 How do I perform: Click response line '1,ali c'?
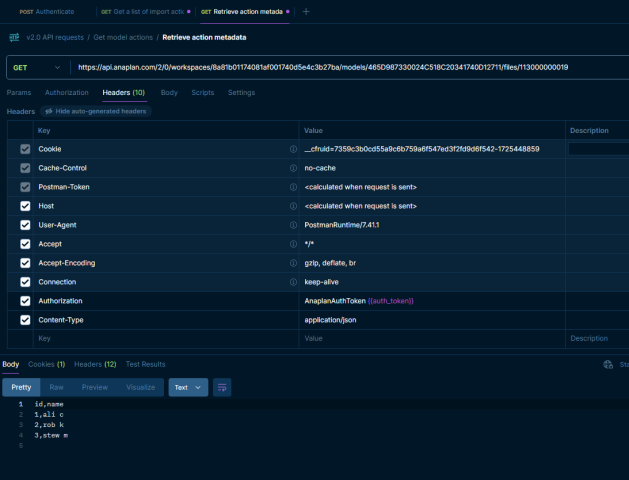49,415
